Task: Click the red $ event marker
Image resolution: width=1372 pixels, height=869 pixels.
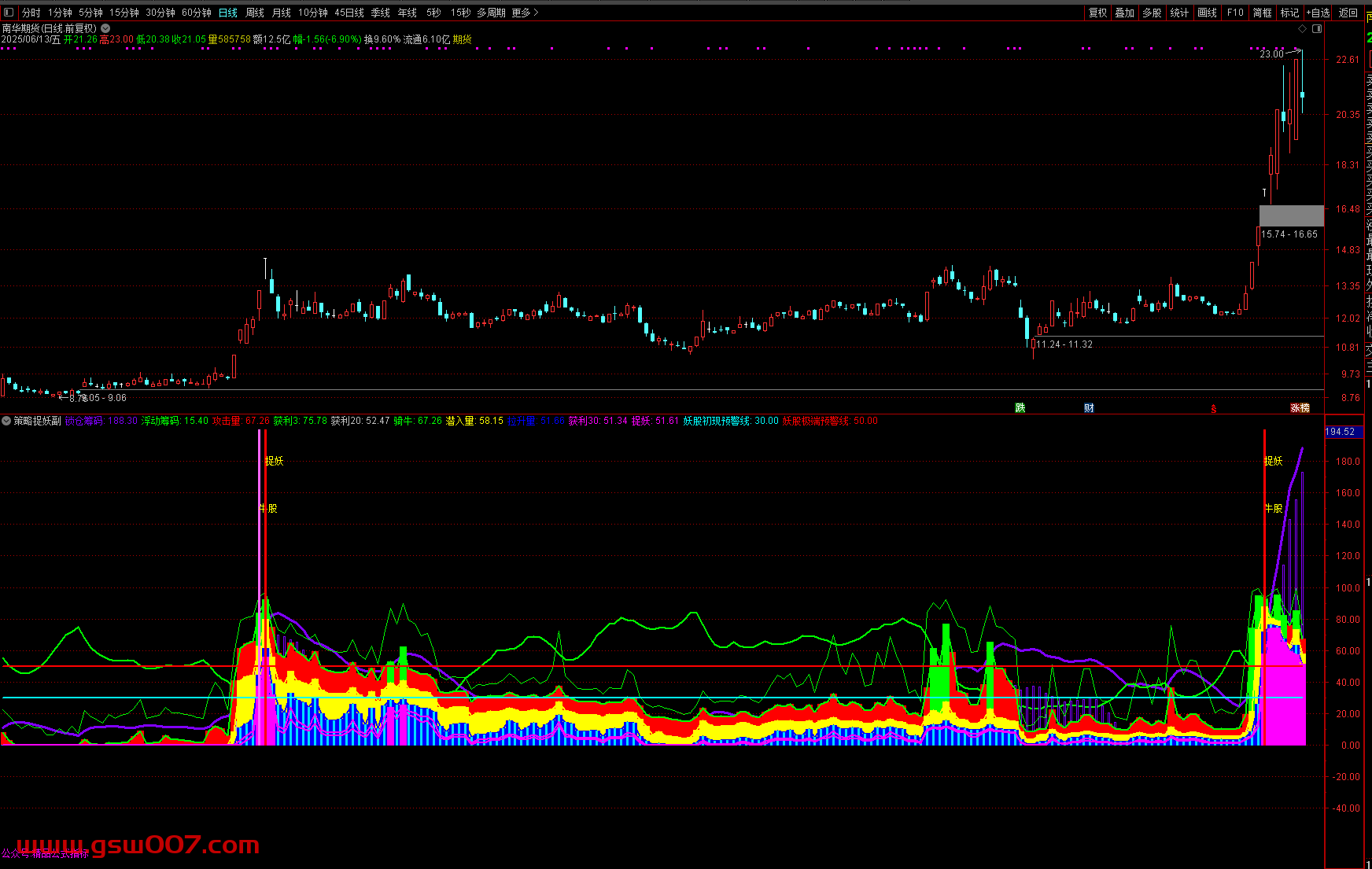Action: coord(1214,408)
